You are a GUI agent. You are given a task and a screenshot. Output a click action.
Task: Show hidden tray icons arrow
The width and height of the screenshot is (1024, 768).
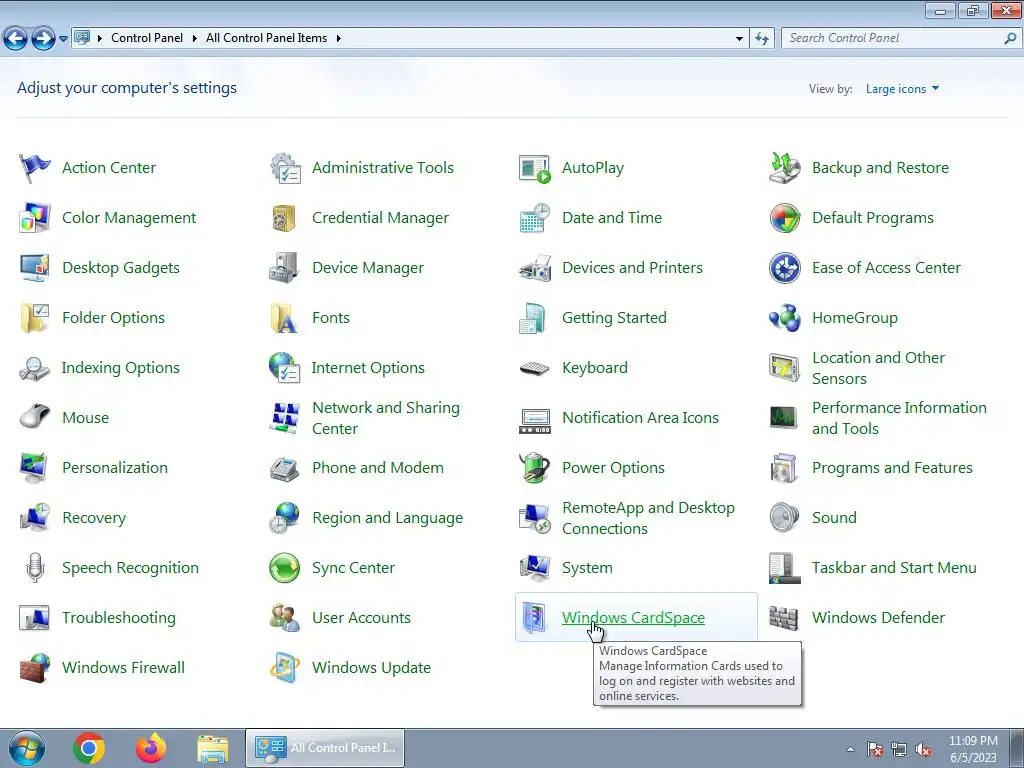click(x=850, y=749)
